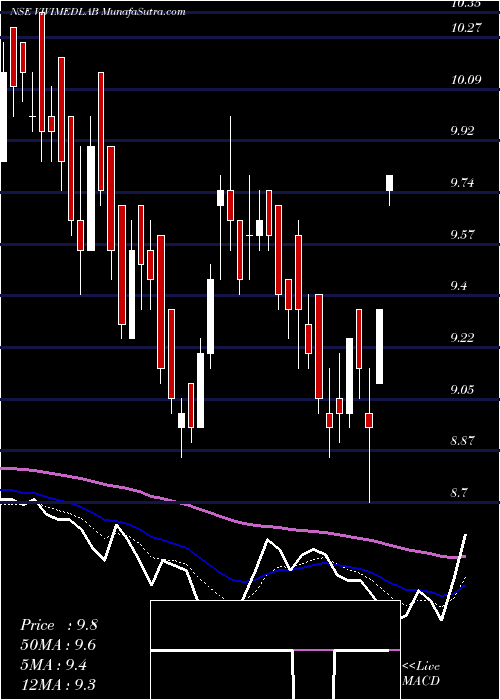This screenshot has width=500, height=700.
Task: Click the <<Live MACD label
Action: (421, 674)
